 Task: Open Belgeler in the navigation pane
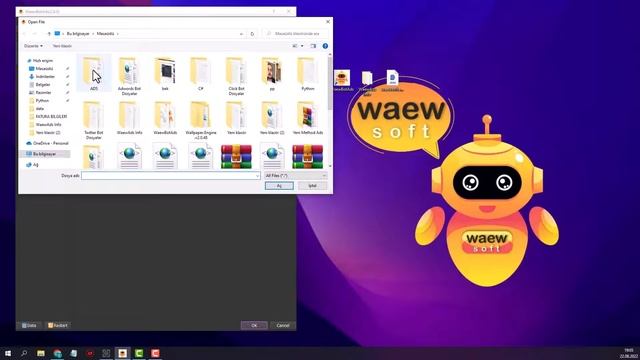40,84
